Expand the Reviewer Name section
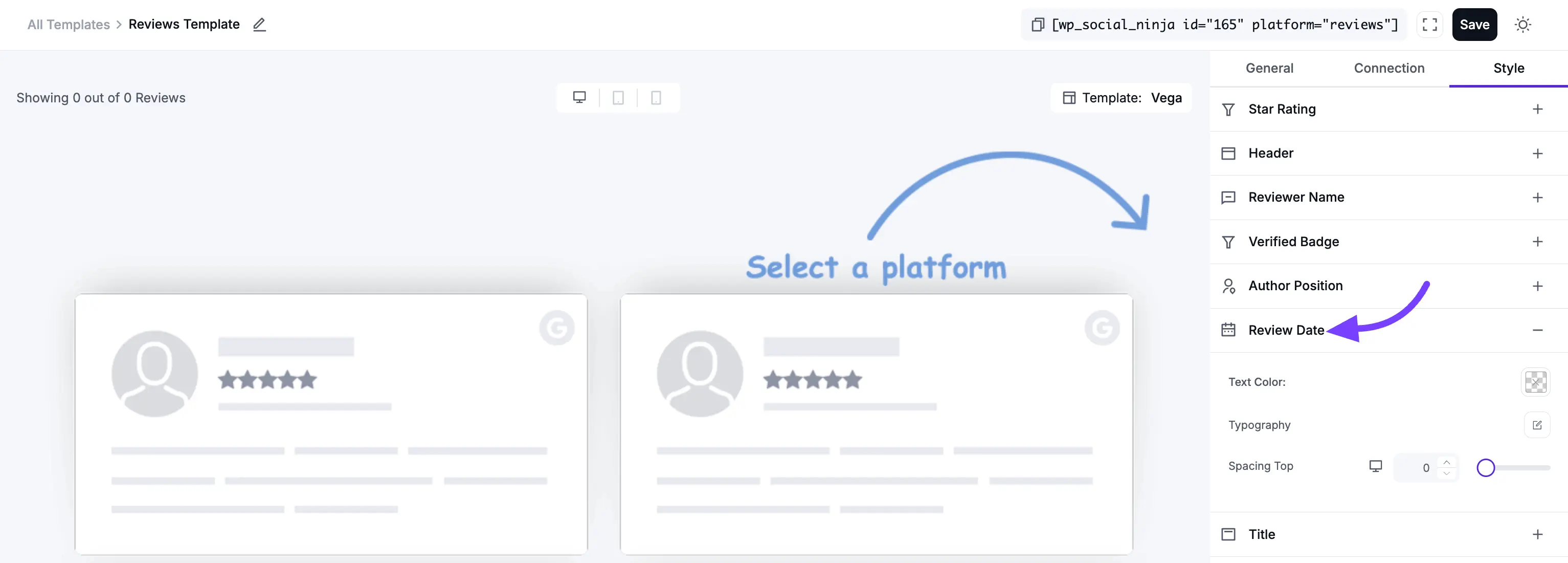The height and width of the screenshot is (563, 1568). (1539, 198)
